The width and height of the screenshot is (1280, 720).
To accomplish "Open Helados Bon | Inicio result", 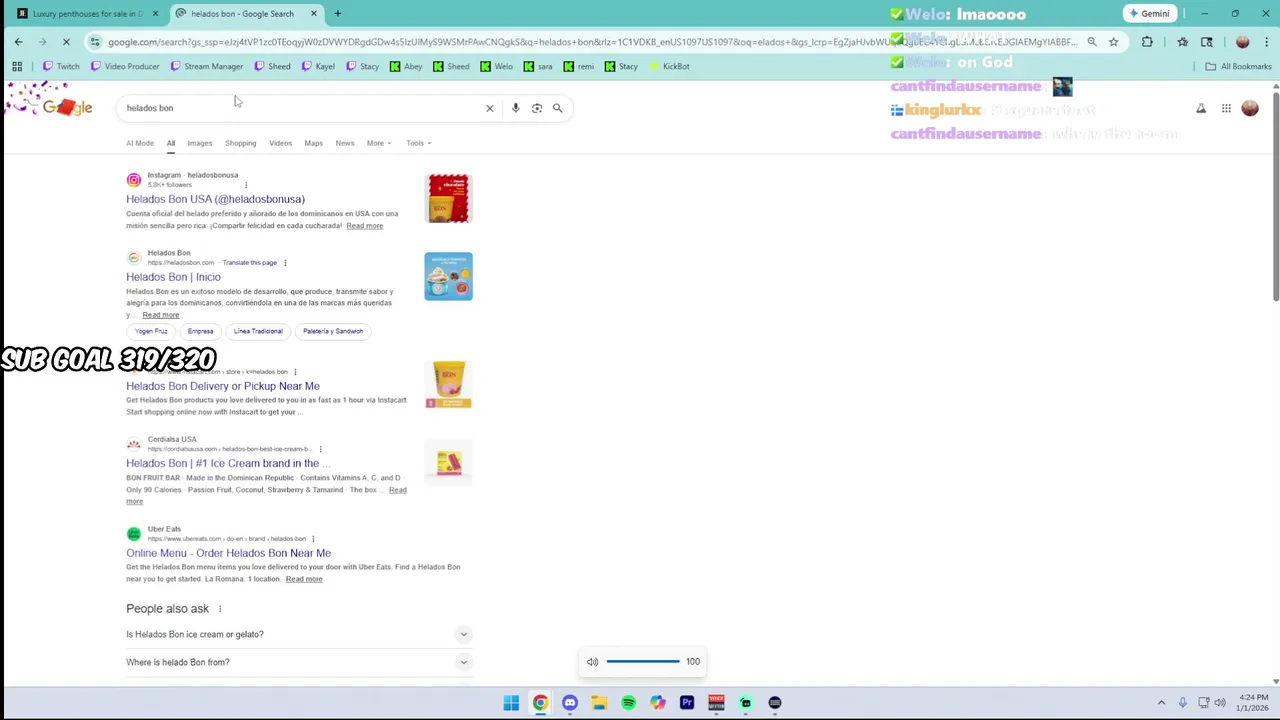I will [x=173, y=277].
